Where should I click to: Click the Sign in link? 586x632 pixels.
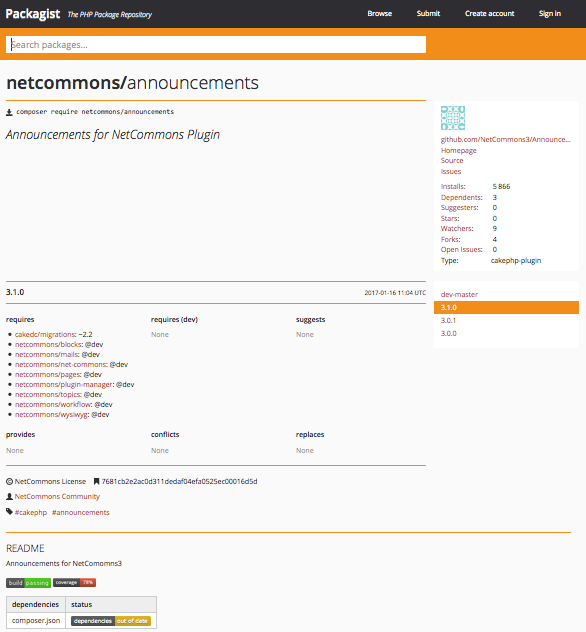[550, 14]
